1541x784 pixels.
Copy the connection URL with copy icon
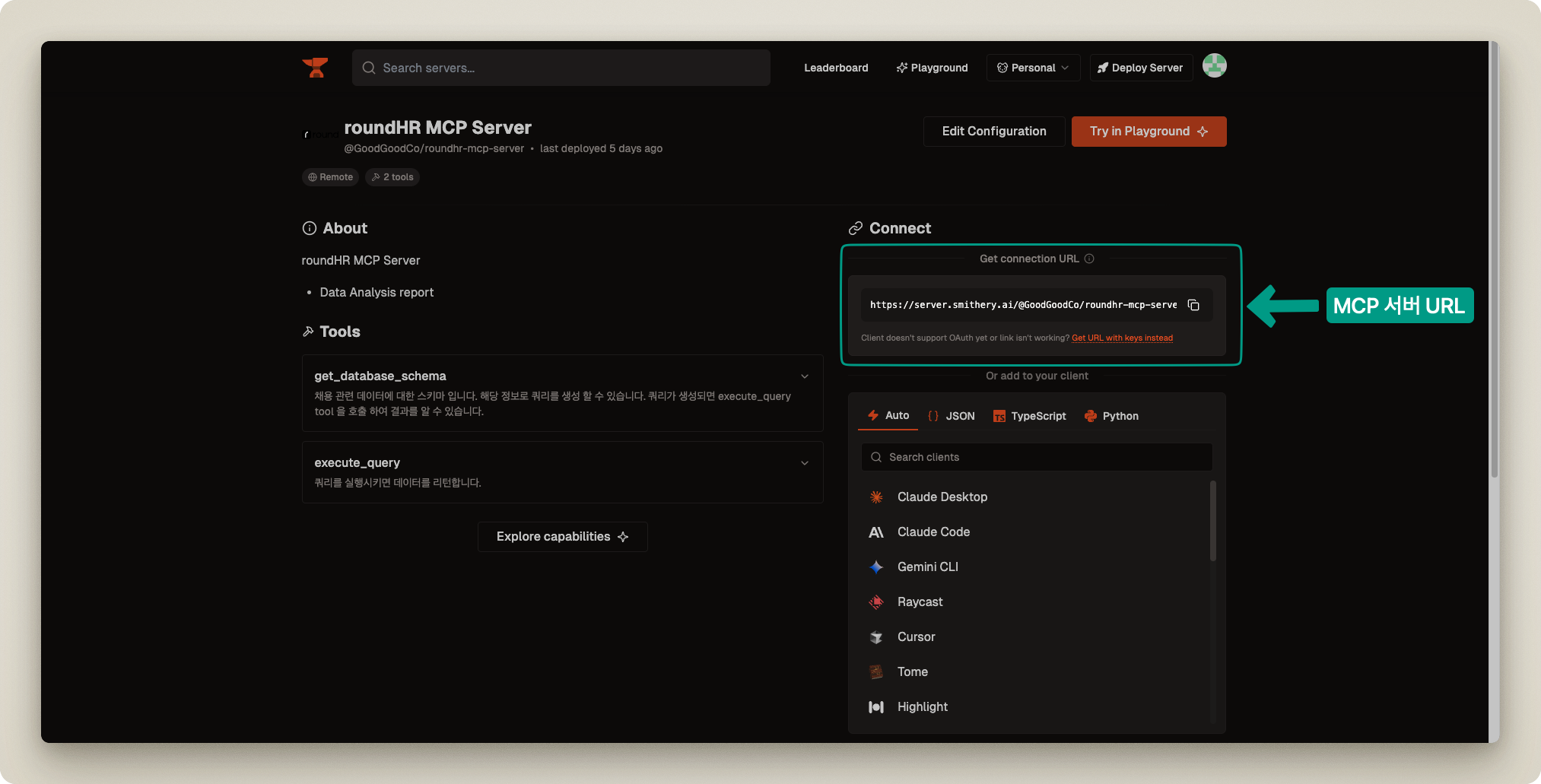(x=1193, y=305)
